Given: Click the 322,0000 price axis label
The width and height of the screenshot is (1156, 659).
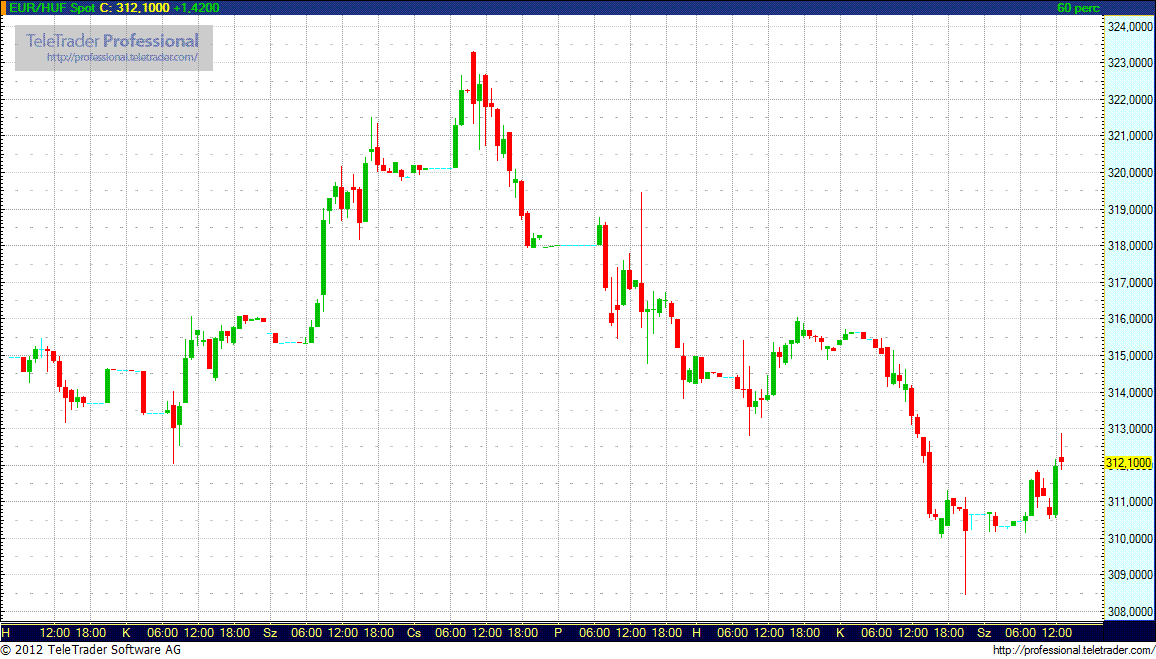Looking at the screenshot, I should tap(1129, 100).
